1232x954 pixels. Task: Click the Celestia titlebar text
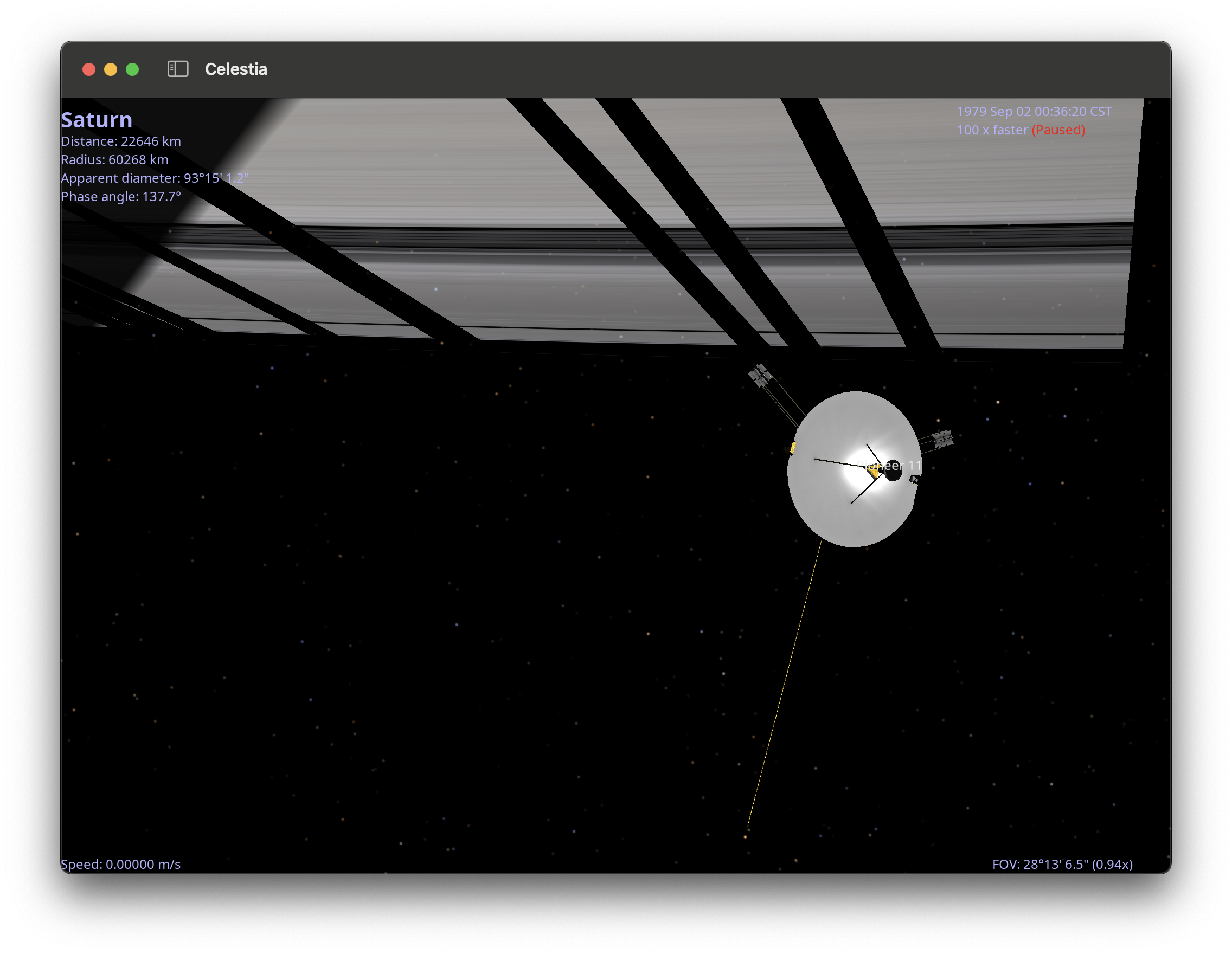click(x=235, y=69)
